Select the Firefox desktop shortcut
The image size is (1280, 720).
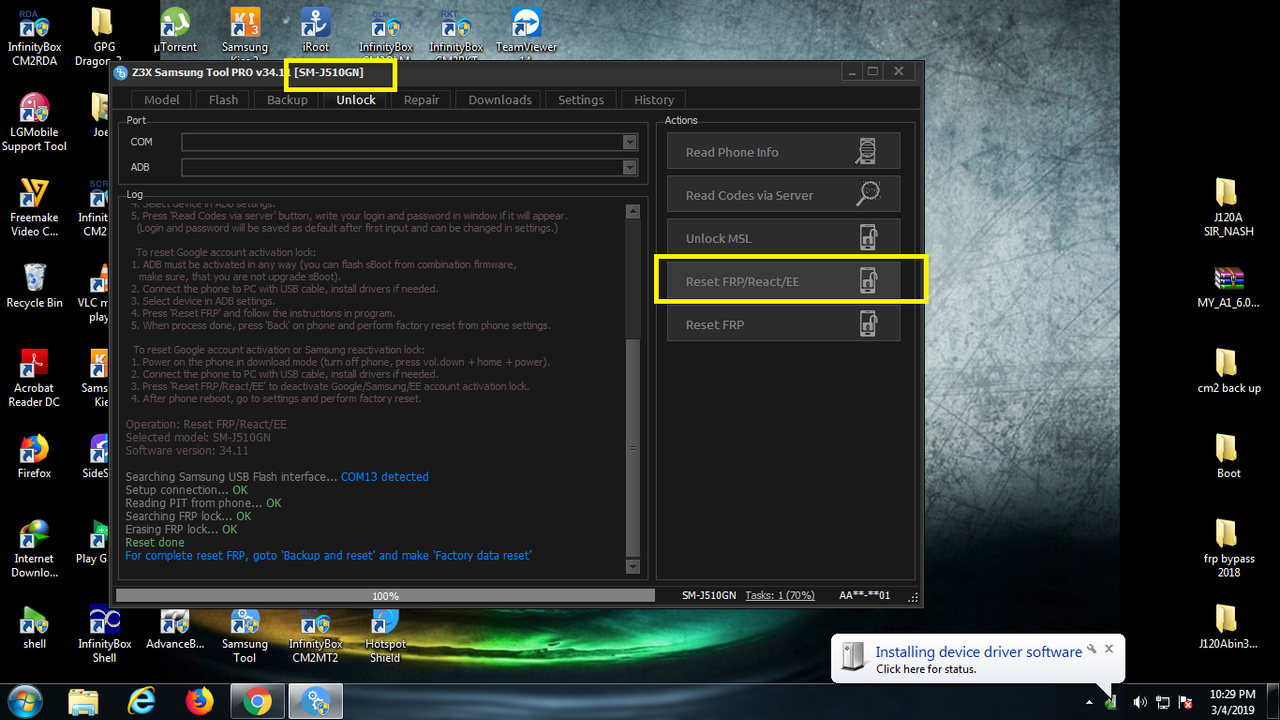click(34, 456)
